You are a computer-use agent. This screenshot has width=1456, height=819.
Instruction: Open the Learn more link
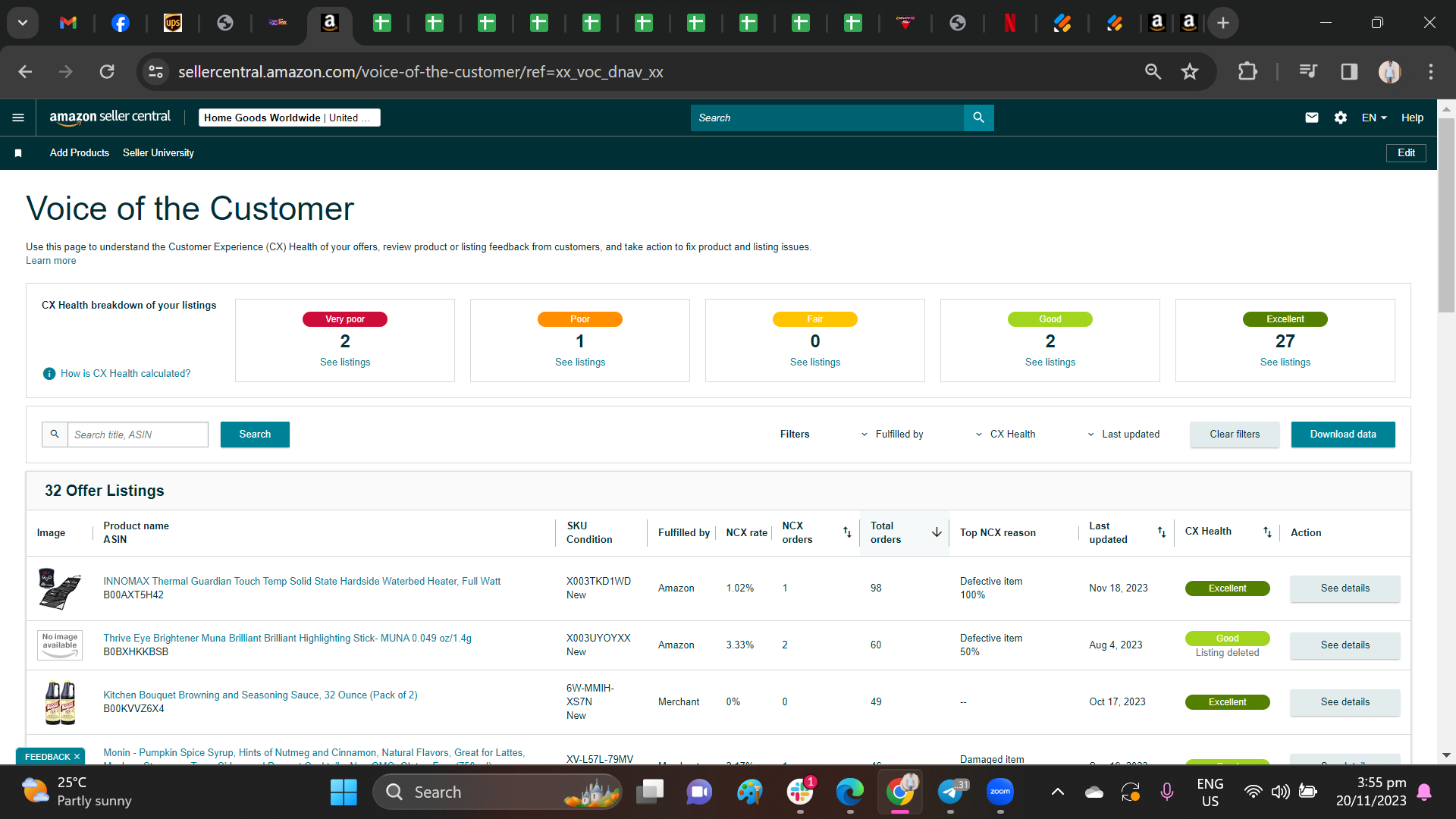51,261
